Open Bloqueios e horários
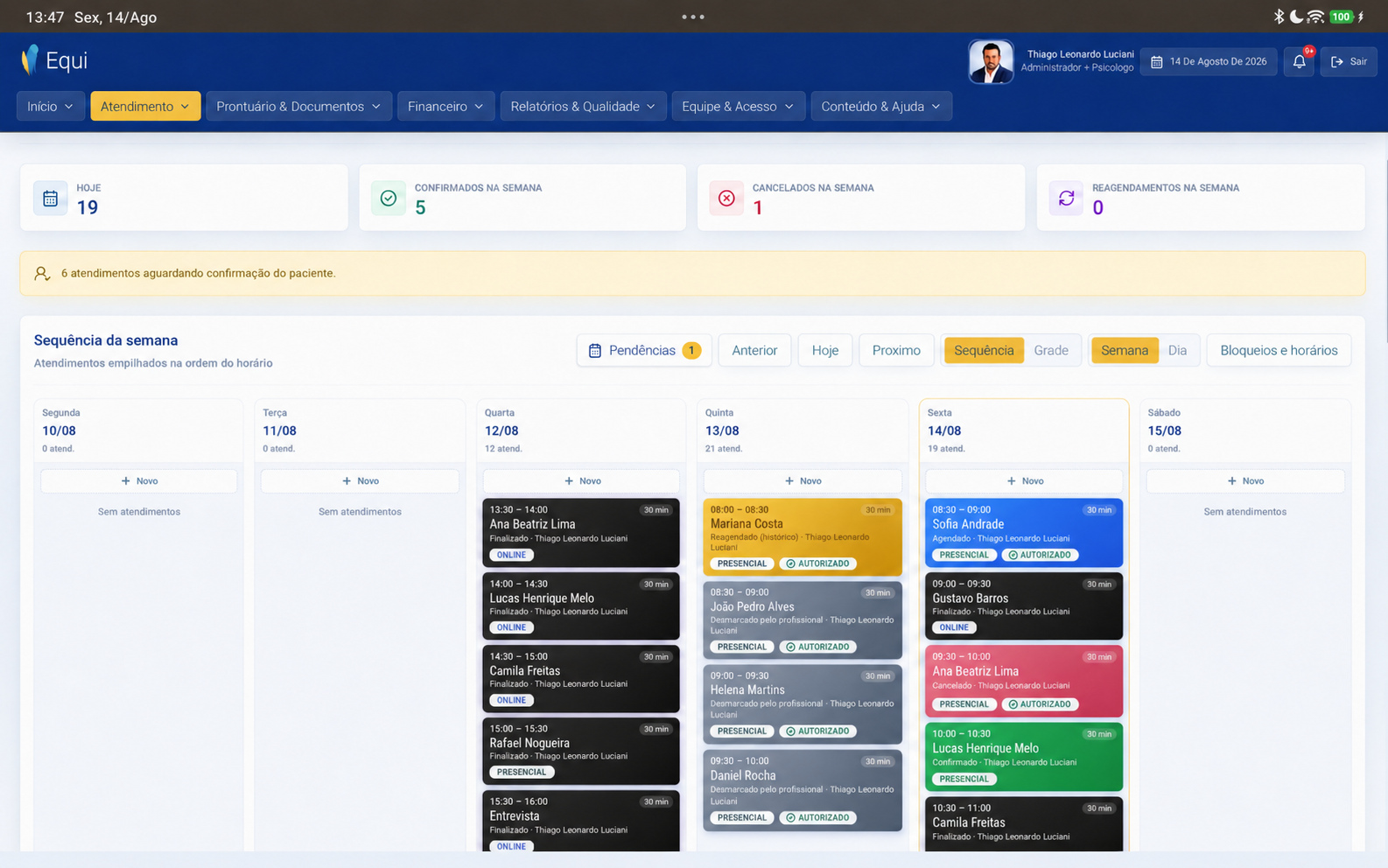This screenshot has height=868, width=1388. [1279, 350]
